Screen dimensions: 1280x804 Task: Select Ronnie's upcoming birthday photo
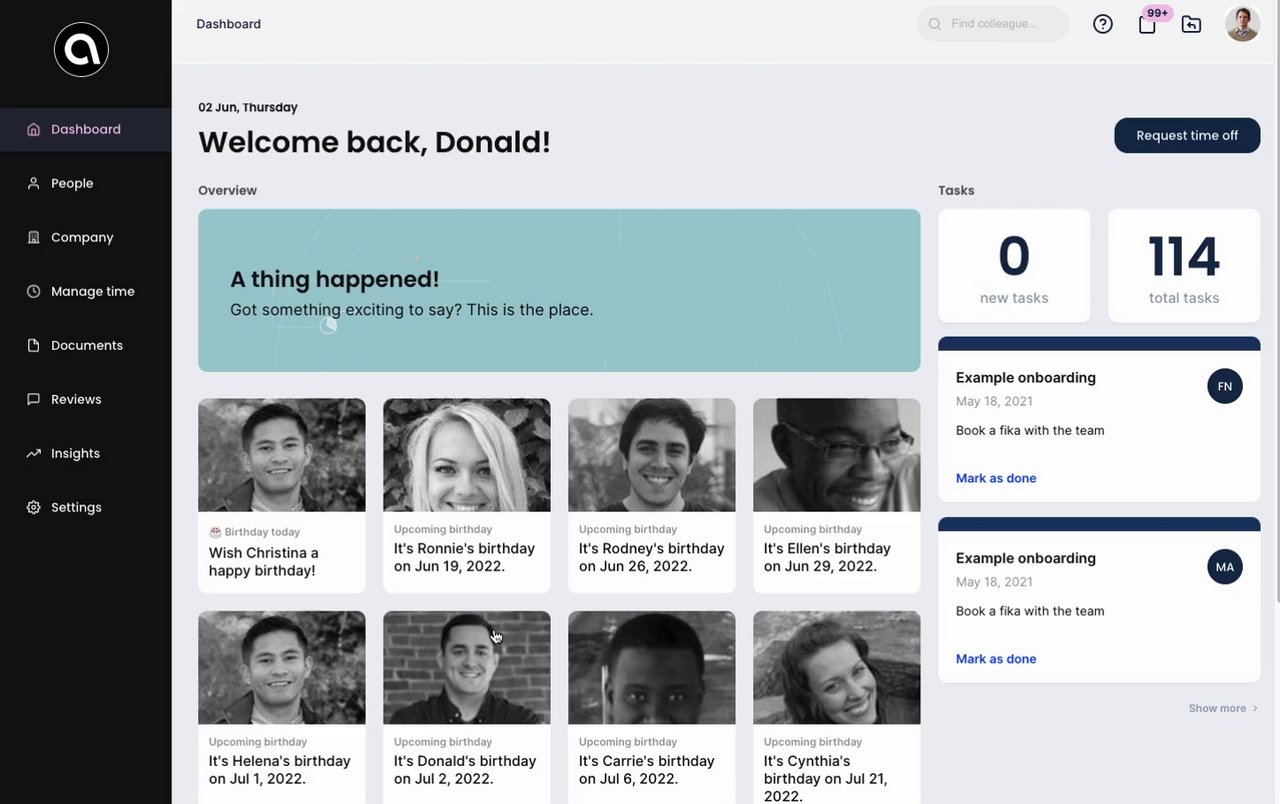tap(467, 455)
